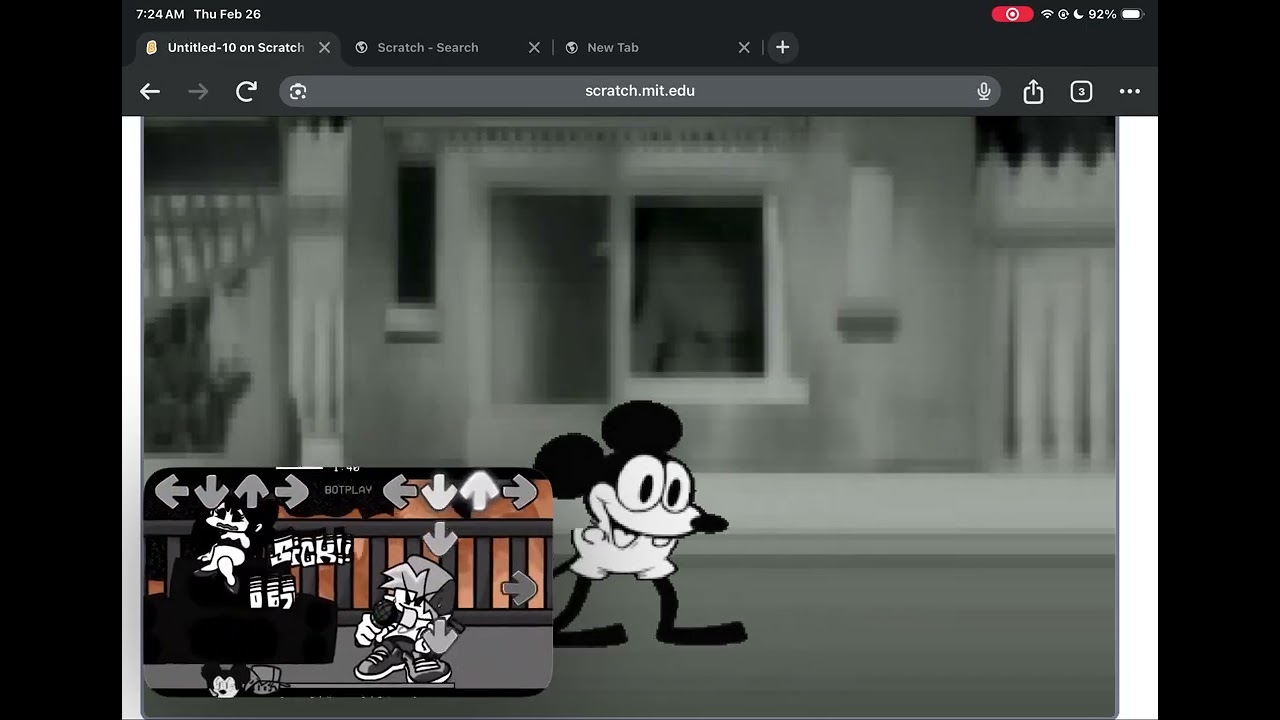The image size is (1280, 720).
Task: Open the page settings icon in the address bar
Action: point(298,91)
